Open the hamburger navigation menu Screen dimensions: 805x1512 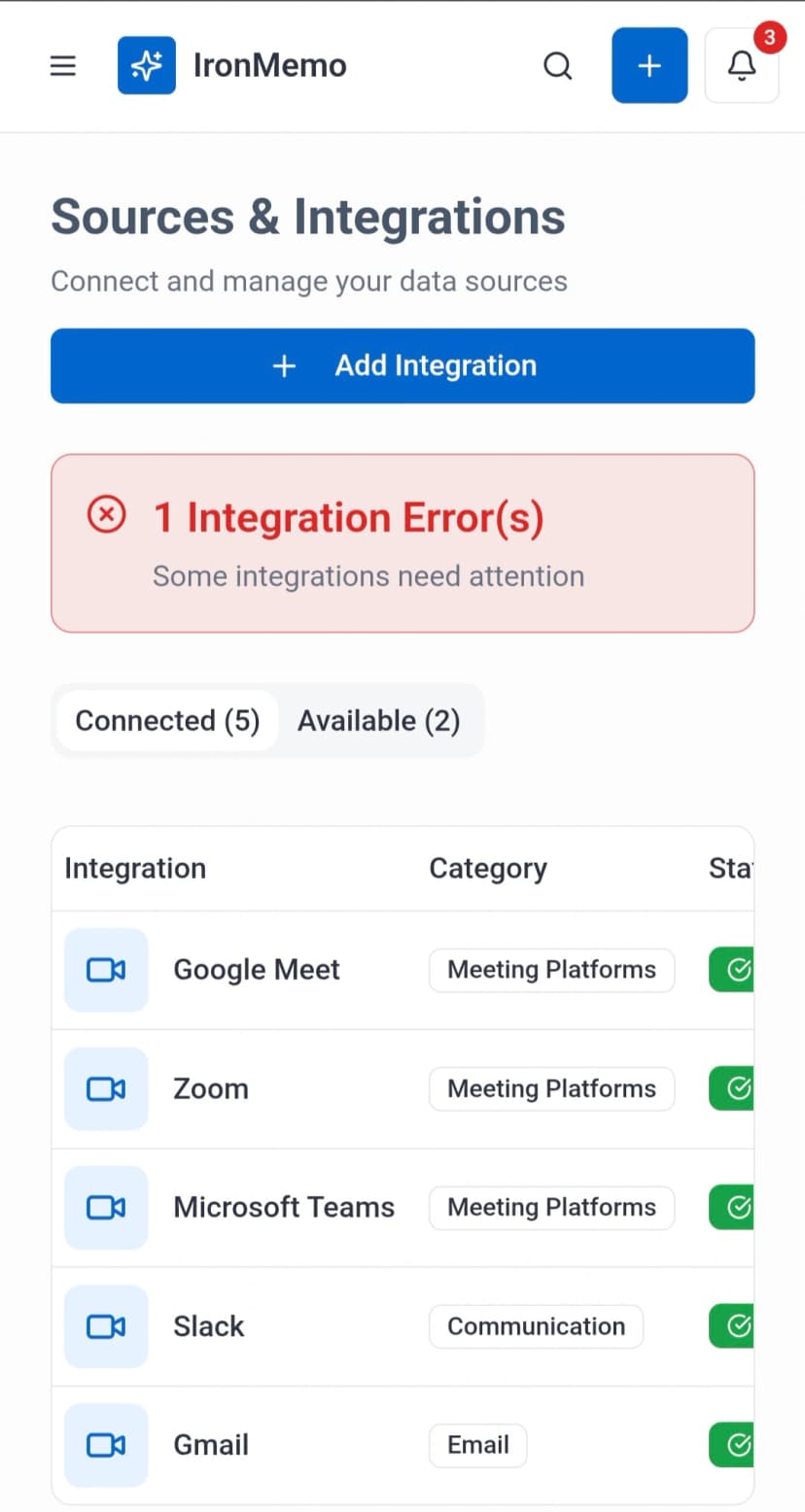(63, 66)
